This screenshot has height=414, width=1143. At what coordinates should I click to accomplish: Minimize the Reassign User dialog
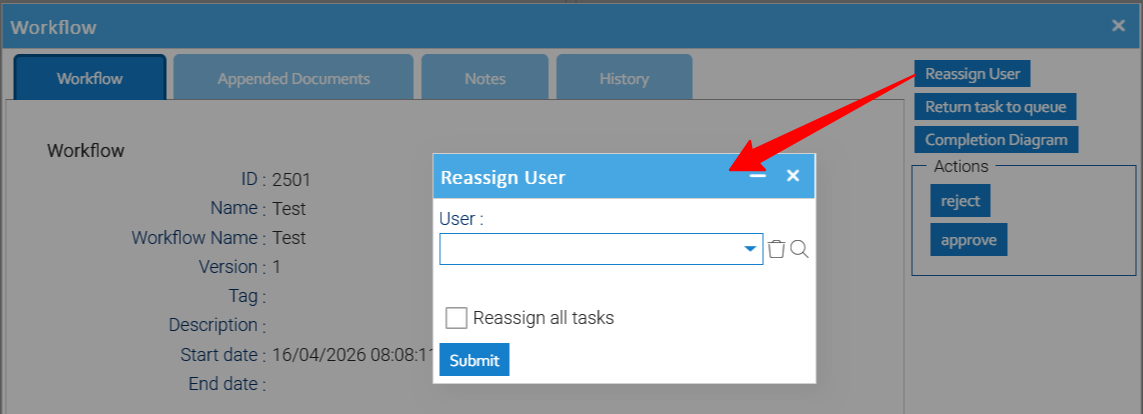tap(758, 176)
